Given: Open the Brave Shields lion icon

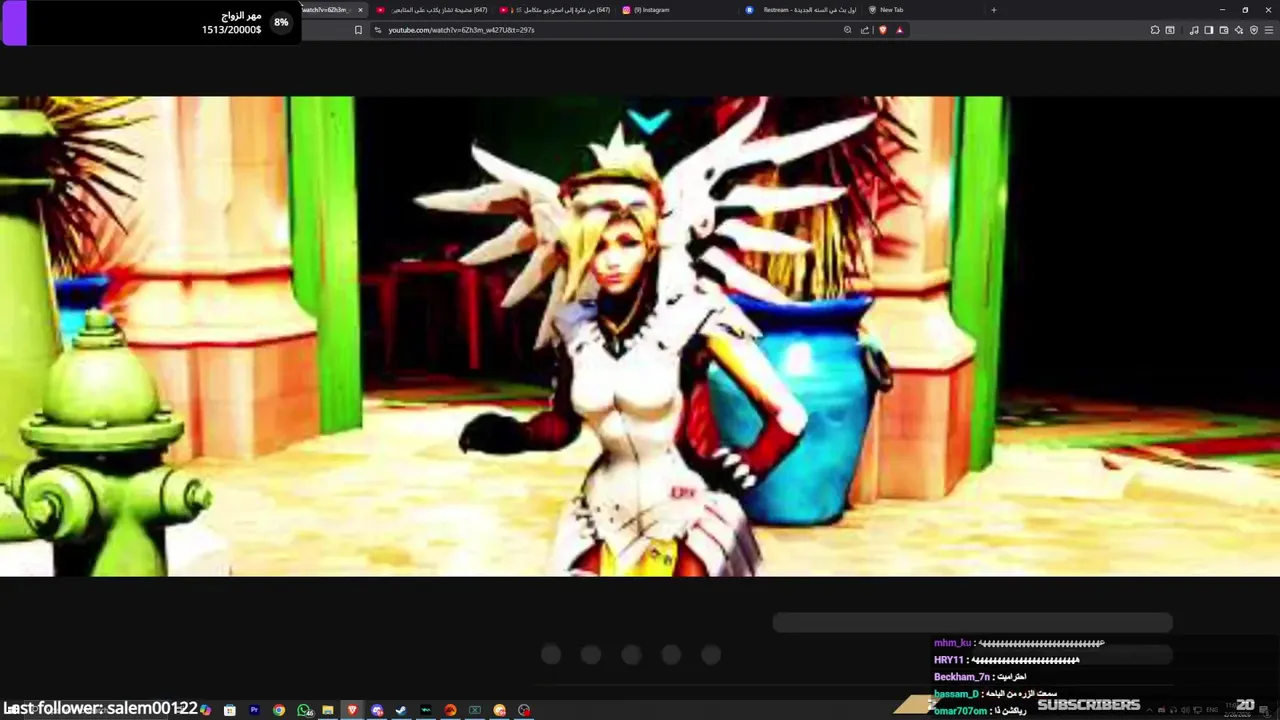Looking at the screenshot, I should pyautogui.click(x=883, y=30).
